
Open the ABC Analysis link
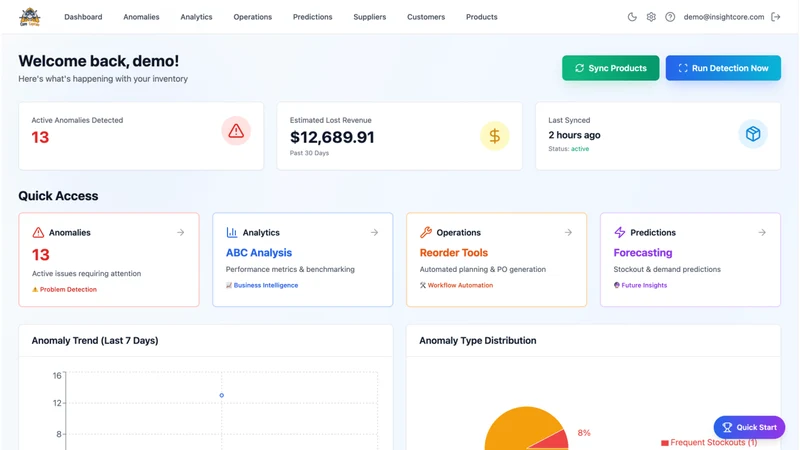pos(259,253)
